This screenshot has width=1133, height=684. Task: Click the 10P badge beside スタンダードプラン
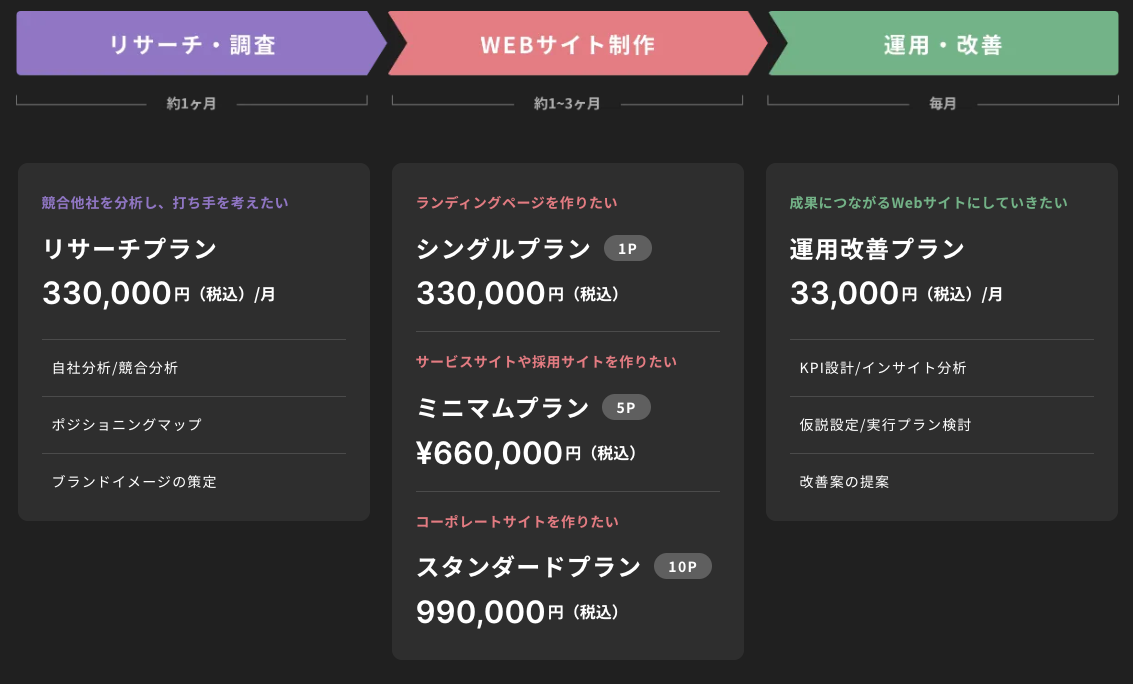click(x=683, y=567)
